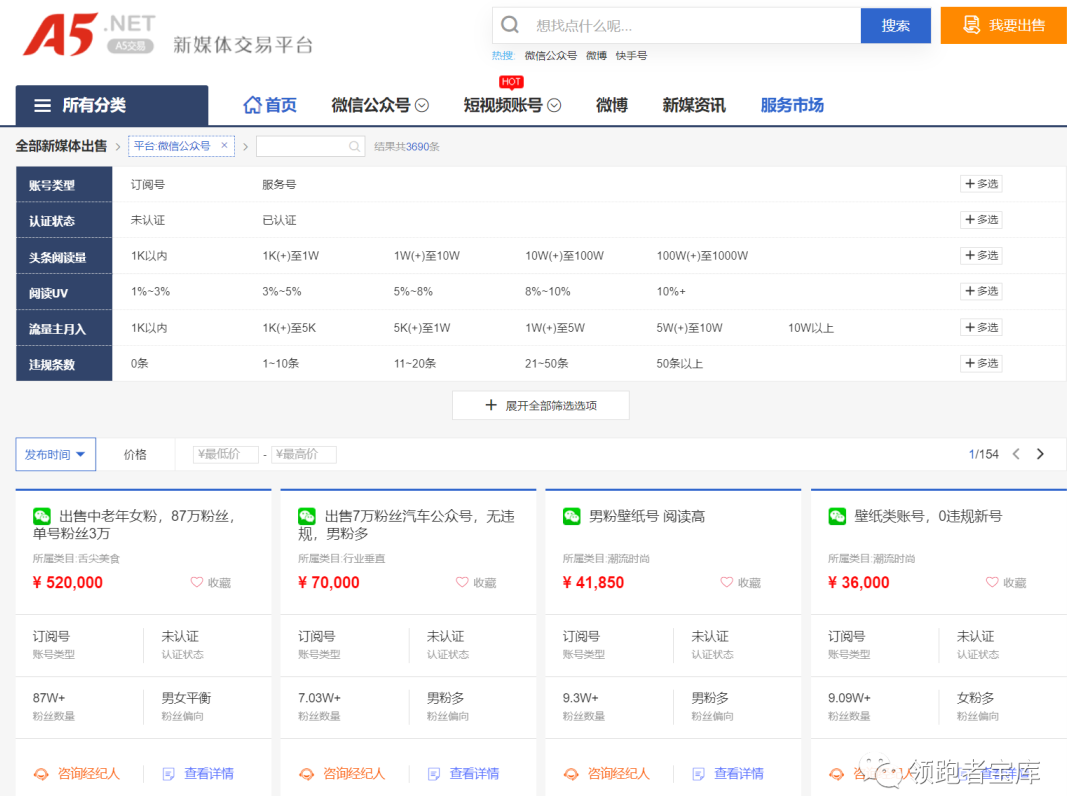Click the ¥最低价 price input field
This screenshot has height=796, width=1067.
coord(225,454)
